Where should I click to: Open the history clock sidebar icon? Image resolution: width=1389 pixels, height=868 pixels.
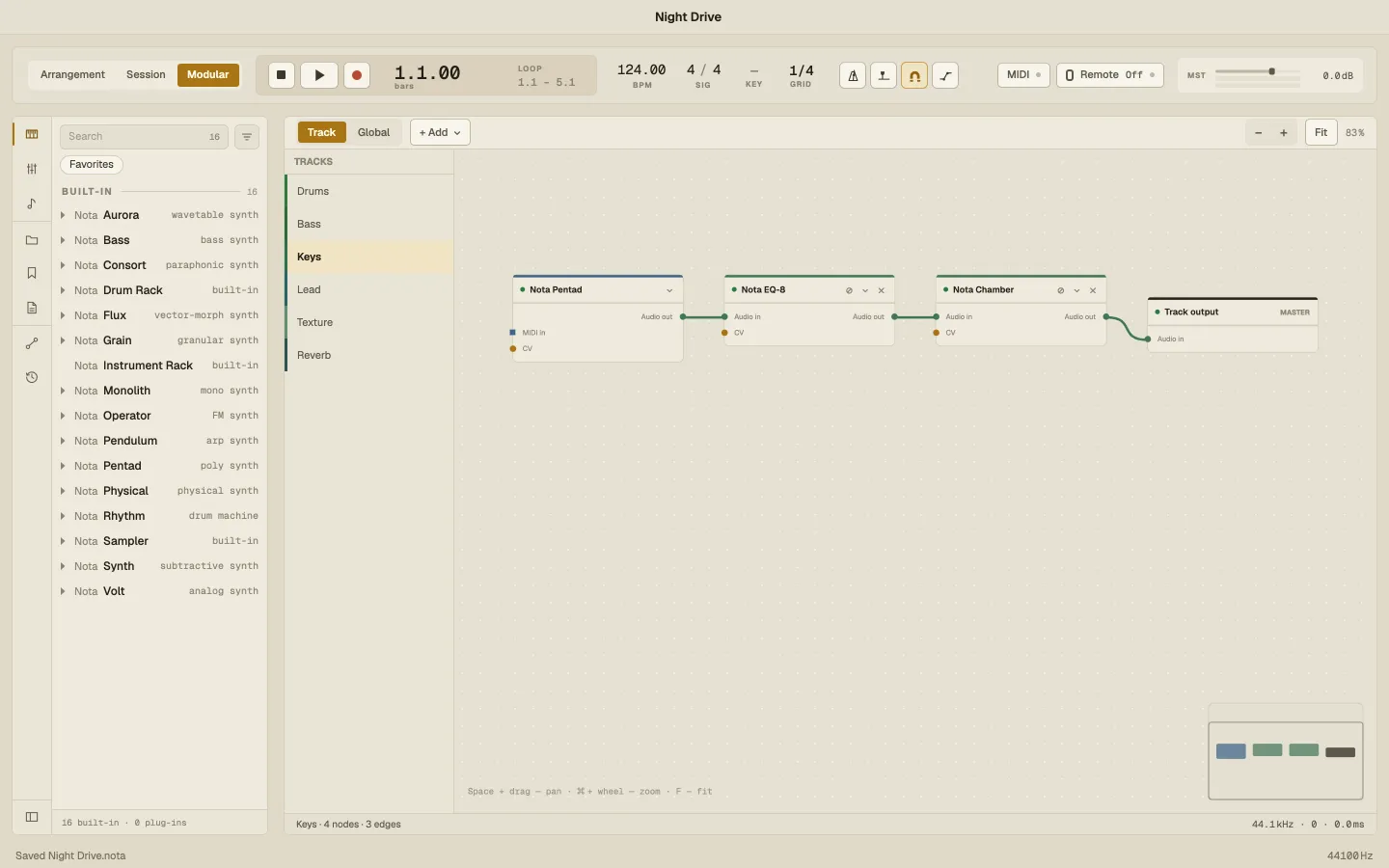(x=32, y=377)
